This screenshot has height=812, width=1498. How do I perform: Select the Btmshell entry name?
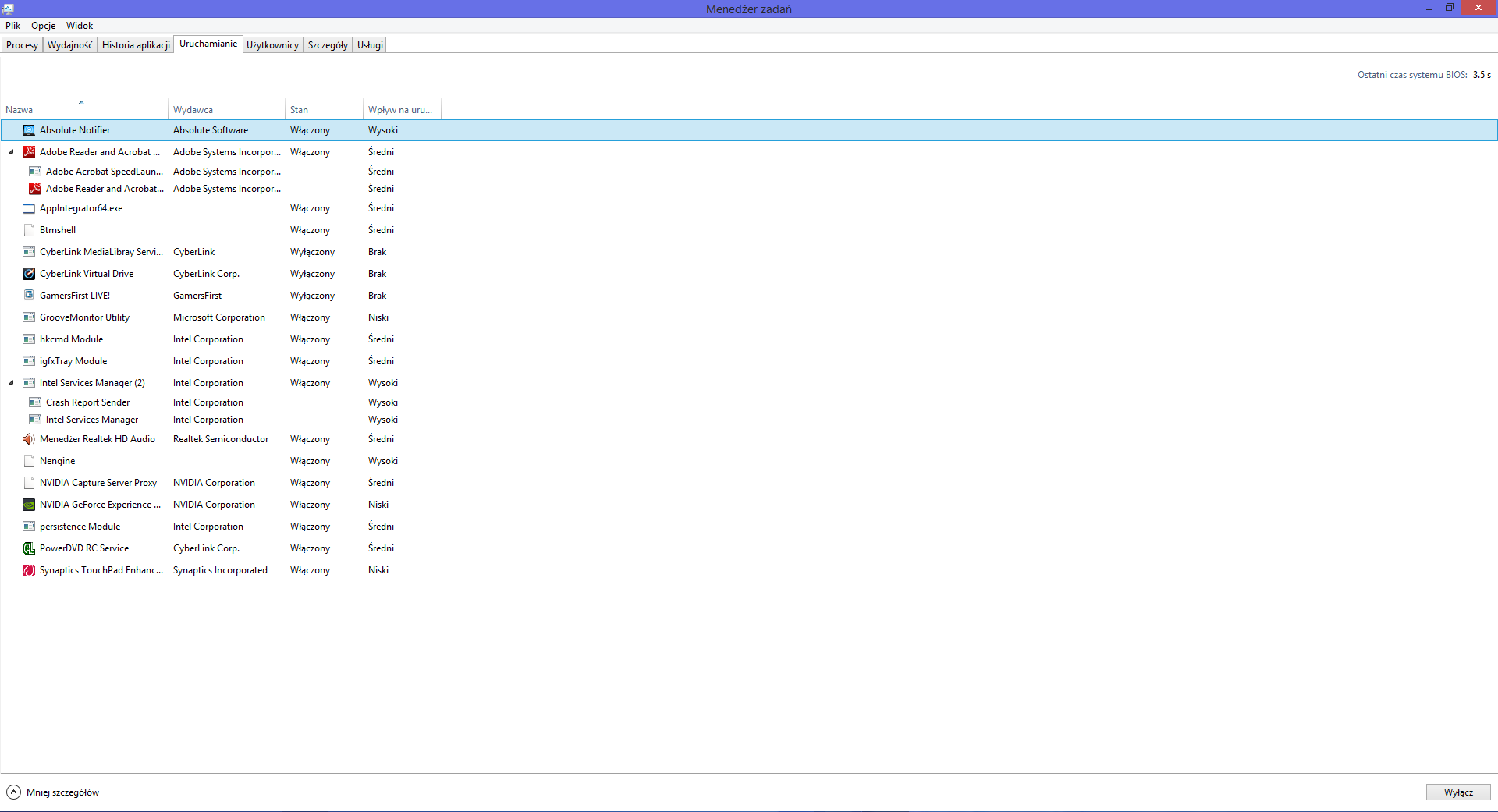point(58,230)
